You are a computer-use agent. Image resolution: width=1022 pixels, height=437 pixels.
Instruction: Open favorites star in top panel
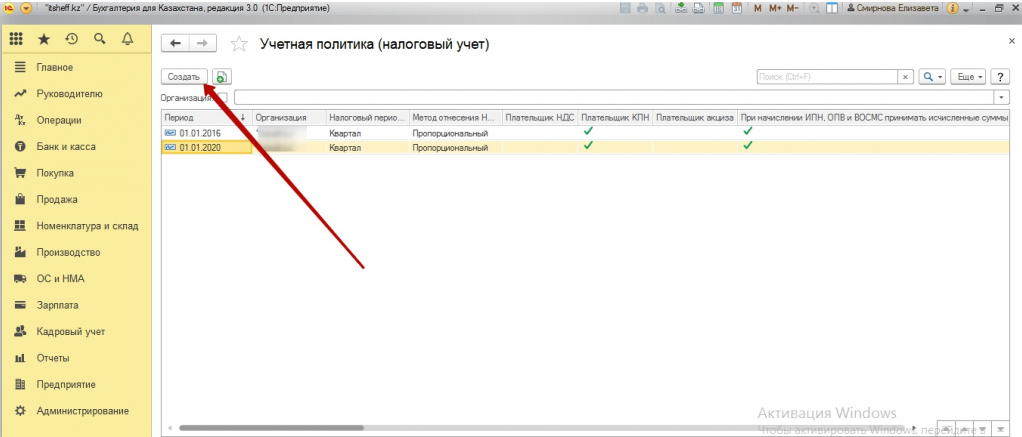point(43,40)
